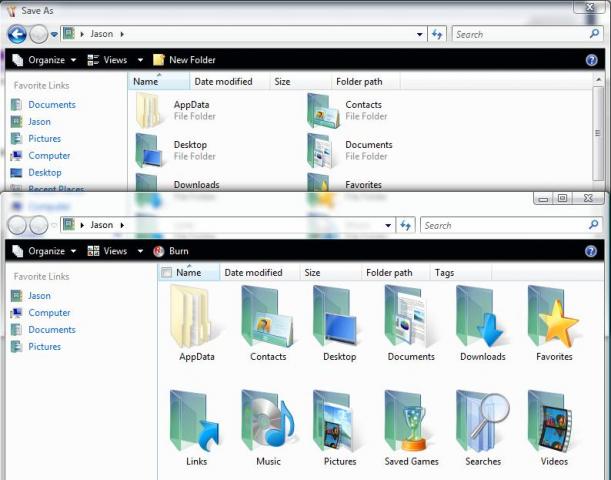611x480 pixels.
Task: Select Links folder icon in Explorer
Action: tap(196, 428)
